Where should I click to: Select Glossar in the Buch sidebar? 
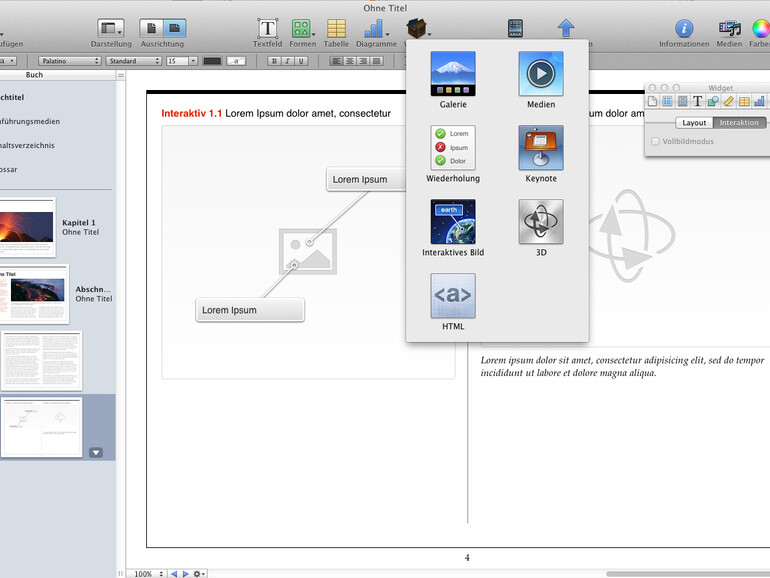[9, 169]
